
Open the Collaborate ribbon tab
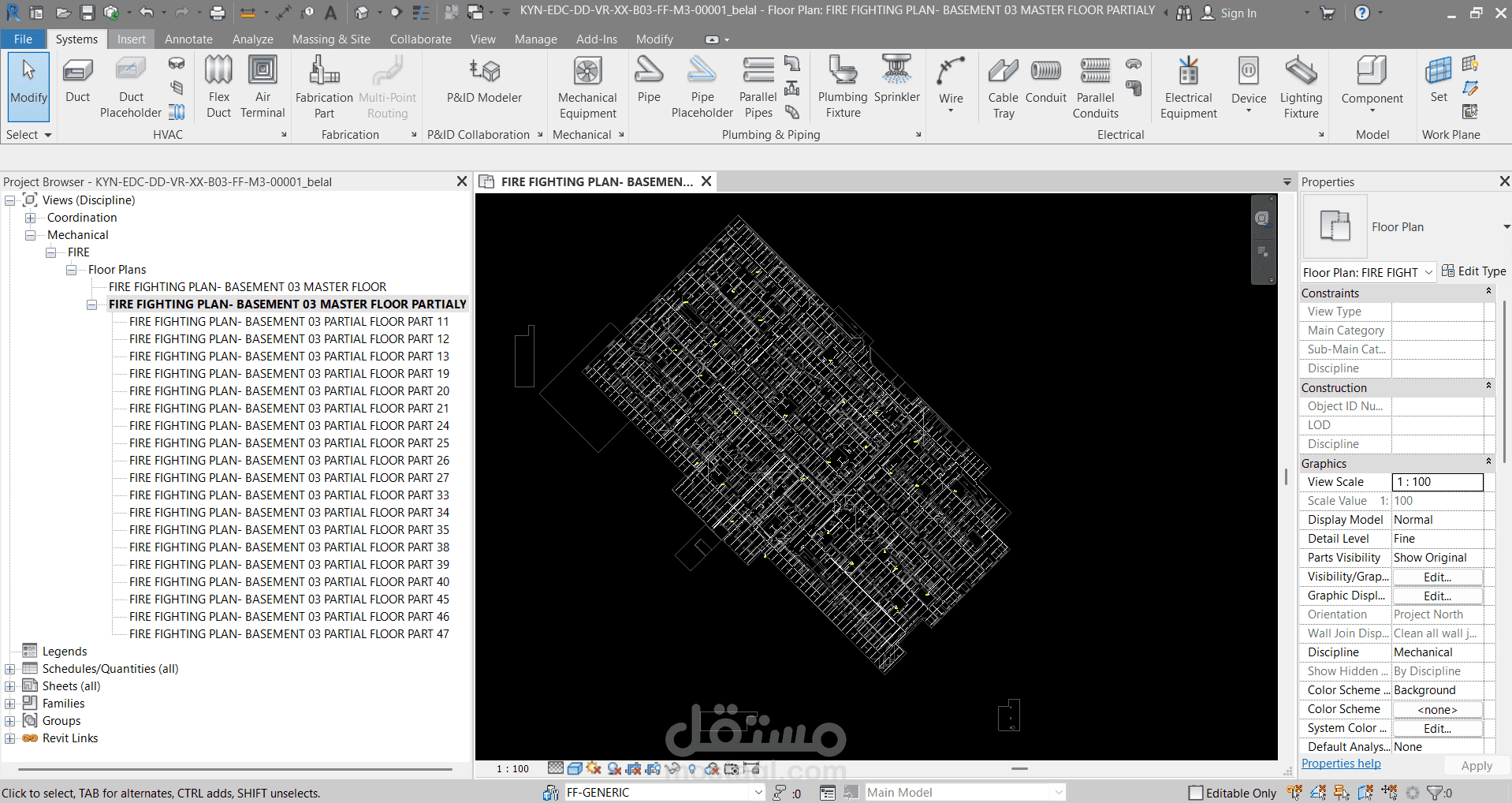point(420,39)
